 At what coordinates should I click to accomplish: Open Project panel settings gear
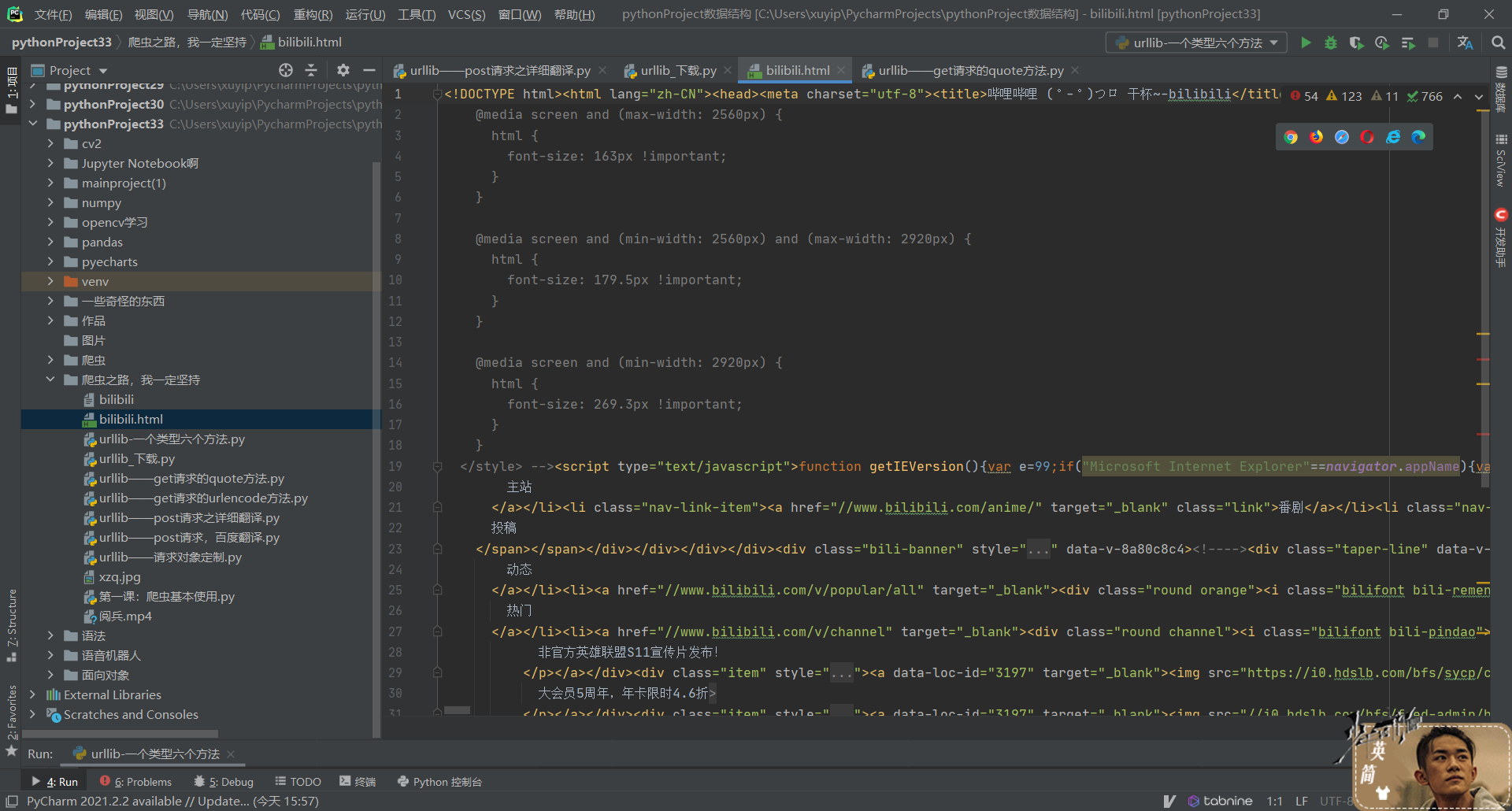pyautogui.click(x=343, y=70)
